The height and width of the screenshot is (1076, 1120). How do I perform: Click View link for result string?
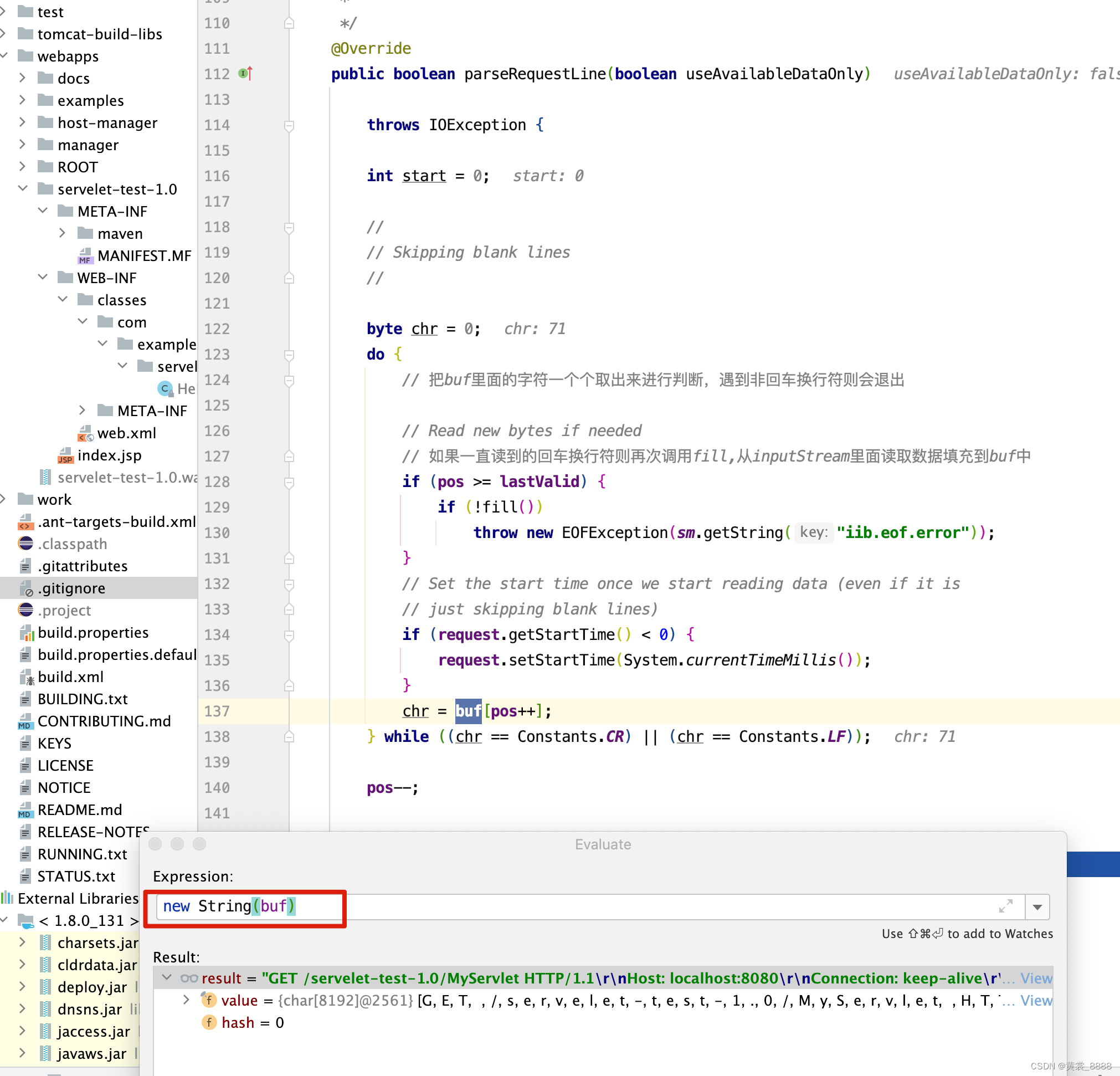[1036, 978]
